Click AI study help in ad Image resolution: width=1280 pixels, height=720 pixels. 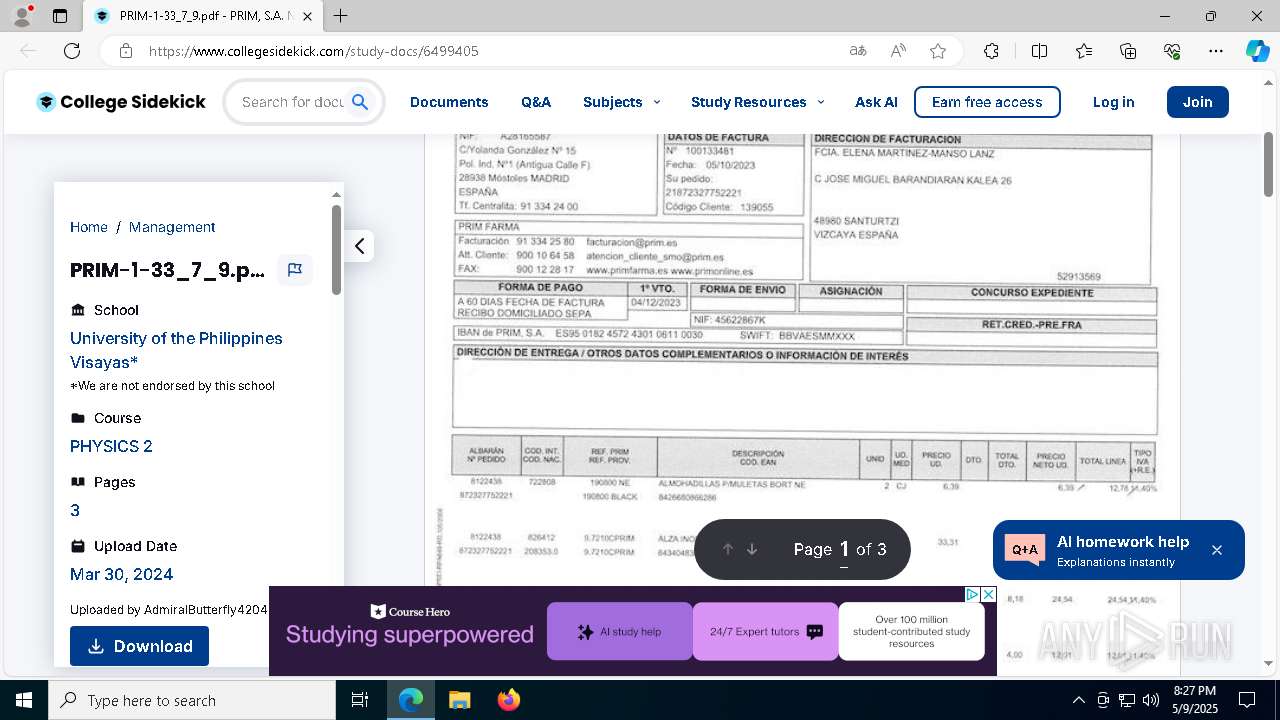click(620, 632)
